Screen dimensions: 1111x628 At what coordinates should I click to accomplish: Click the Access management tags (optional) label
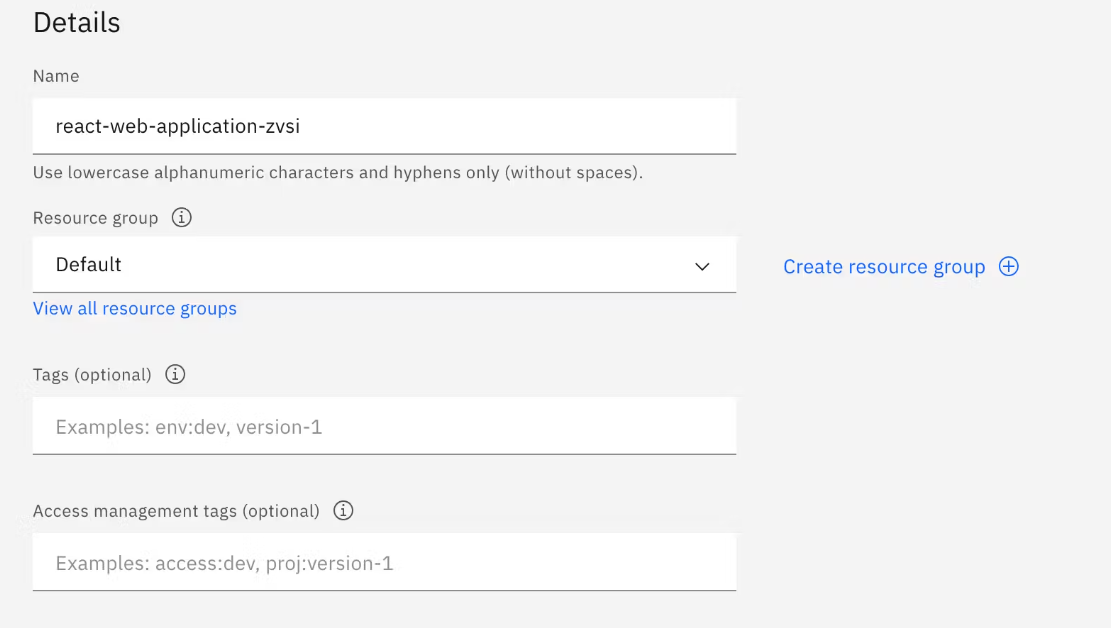click(x=176, y=511)
